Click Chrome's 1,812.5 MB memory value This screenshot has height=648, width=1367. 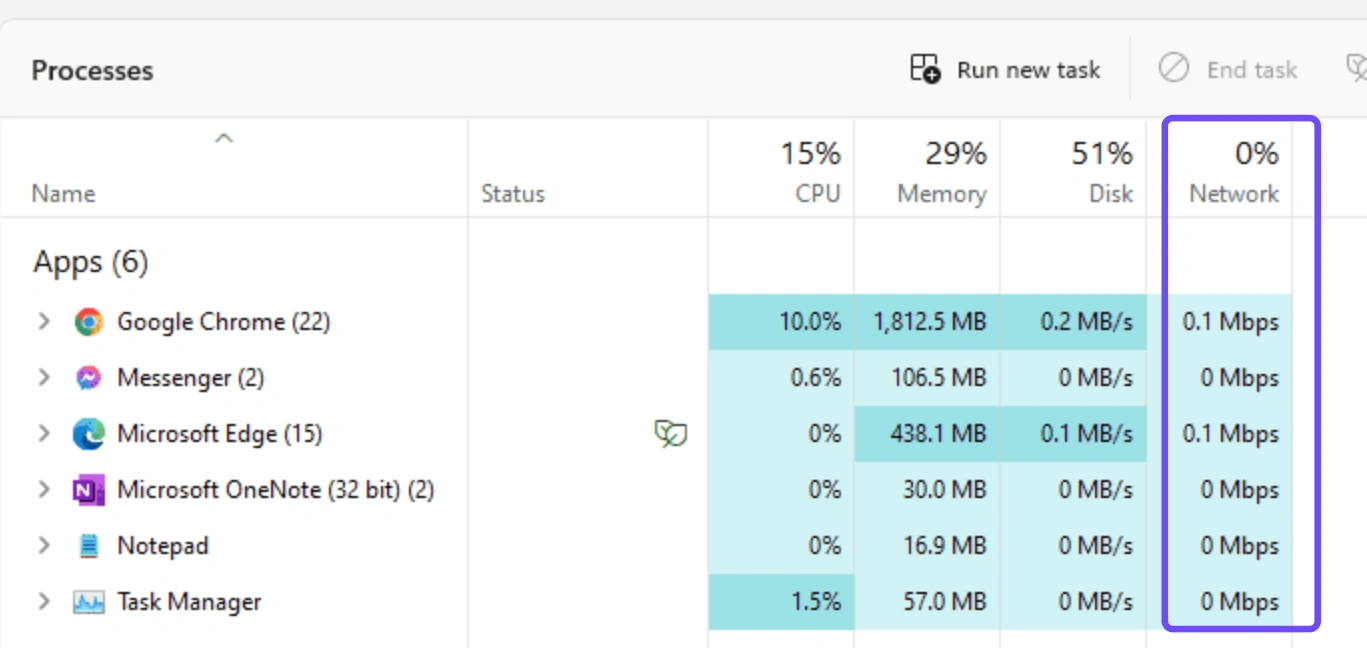930,322
